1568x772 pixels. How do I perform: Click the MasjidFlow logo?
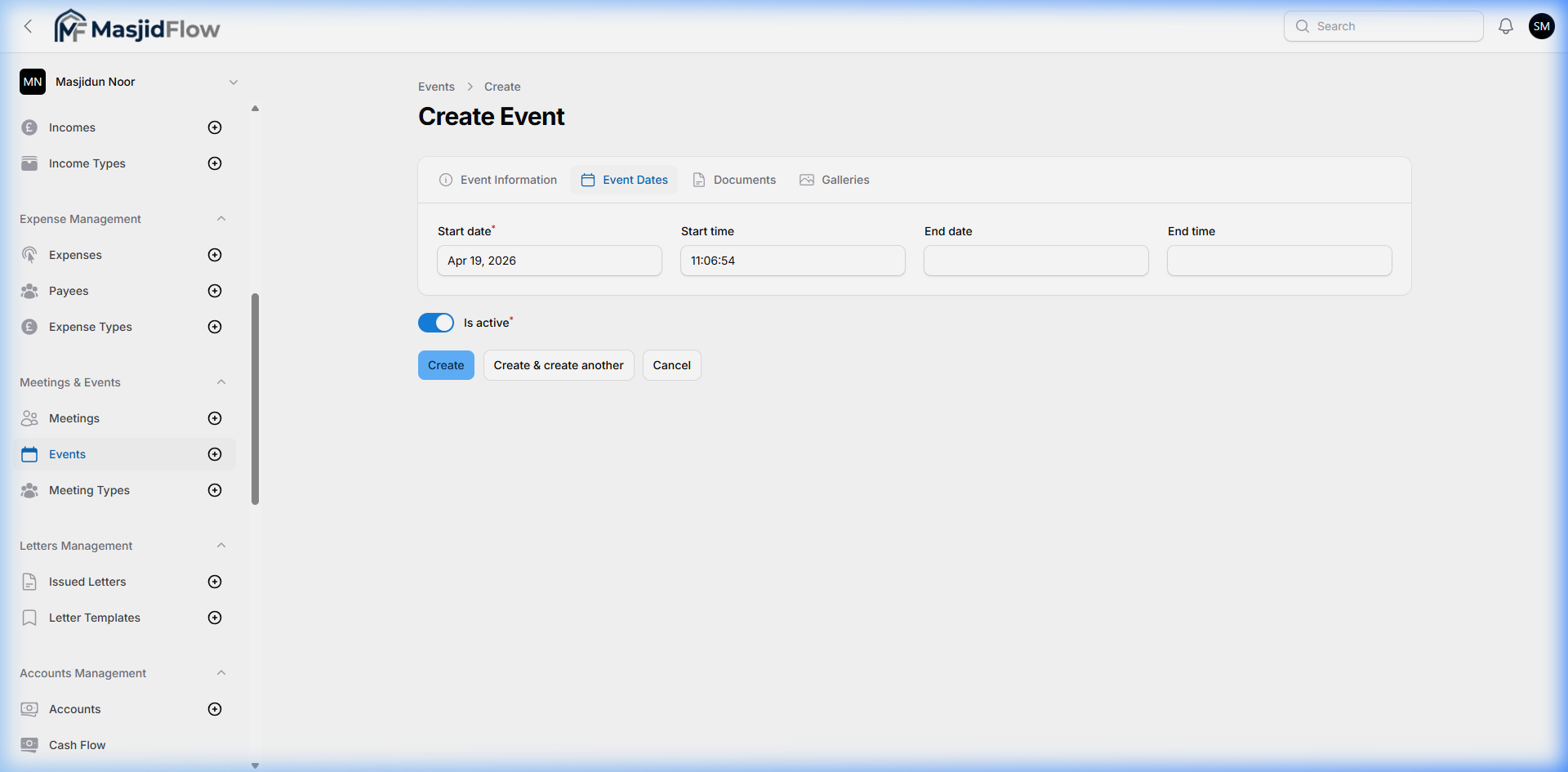pos(136,25)
